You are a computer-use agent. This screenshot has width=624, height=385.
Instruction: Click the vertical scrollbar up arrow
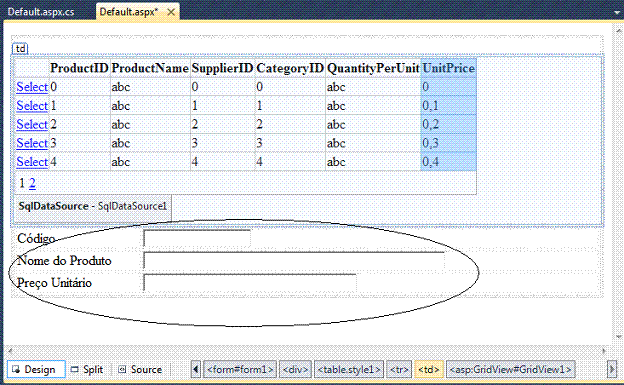click(x=619, y=30)
